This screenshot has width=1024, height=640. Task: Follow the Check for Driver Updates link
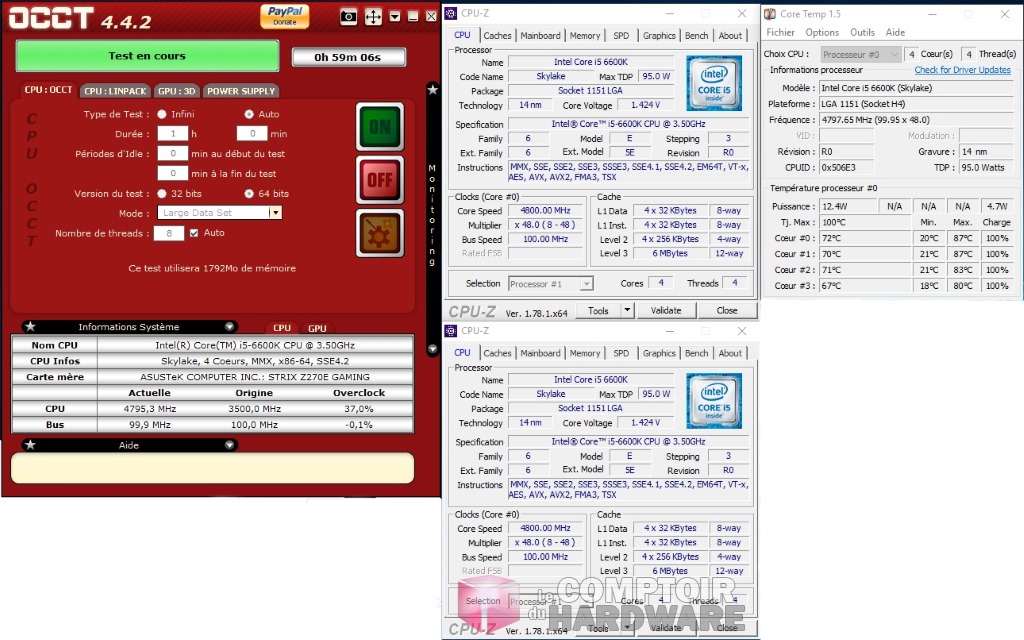pyautogui.click(x=962, y=70)
